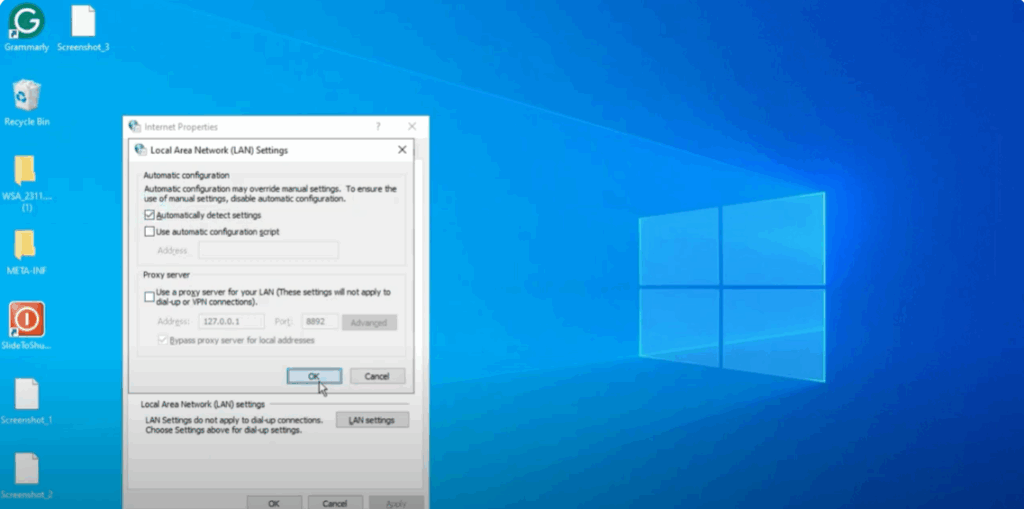
Task: Close the Local Area Network Settings dialog
Action: (402, 150)
